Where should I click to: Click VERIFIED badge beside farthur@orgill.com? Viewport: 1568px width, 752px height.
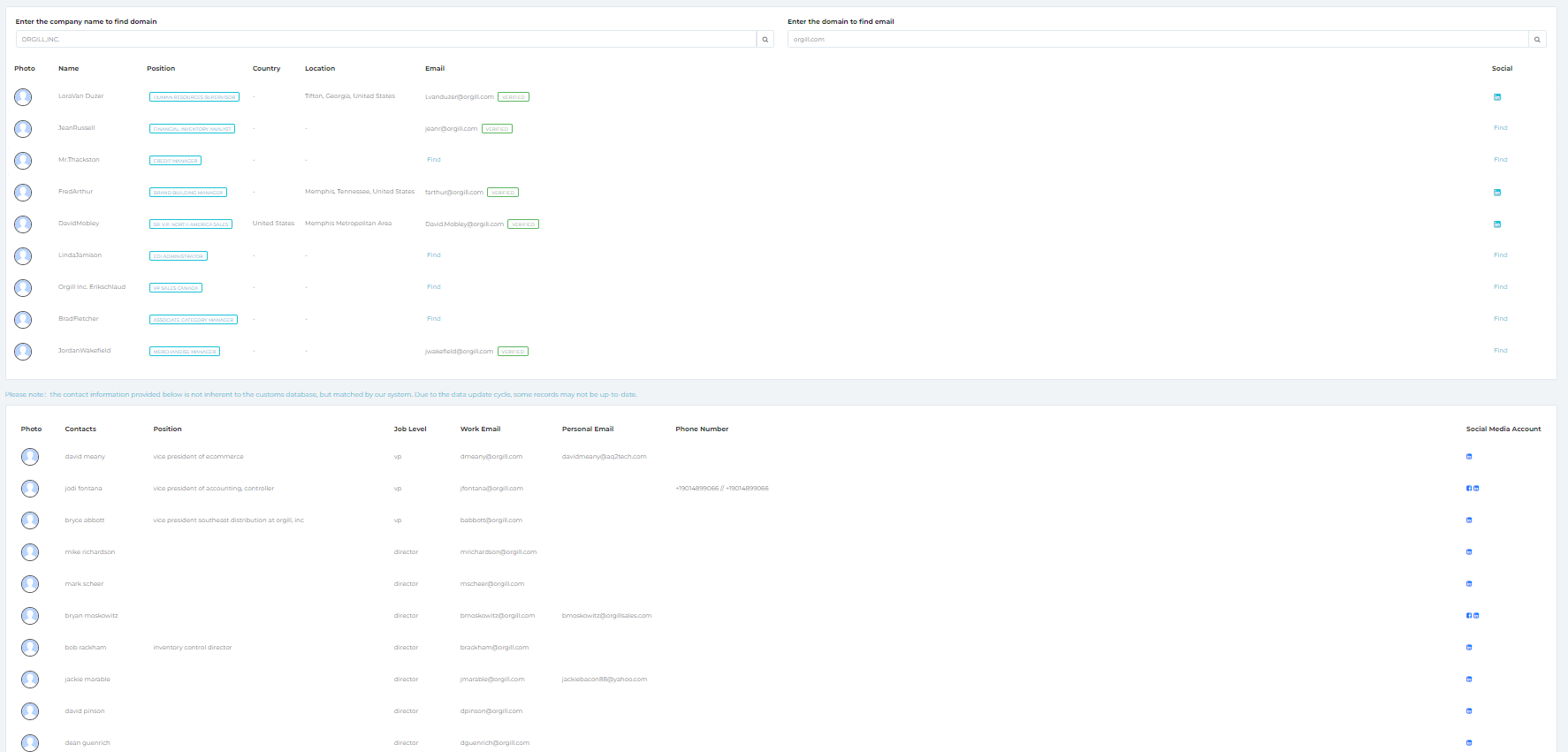(503, 193)
